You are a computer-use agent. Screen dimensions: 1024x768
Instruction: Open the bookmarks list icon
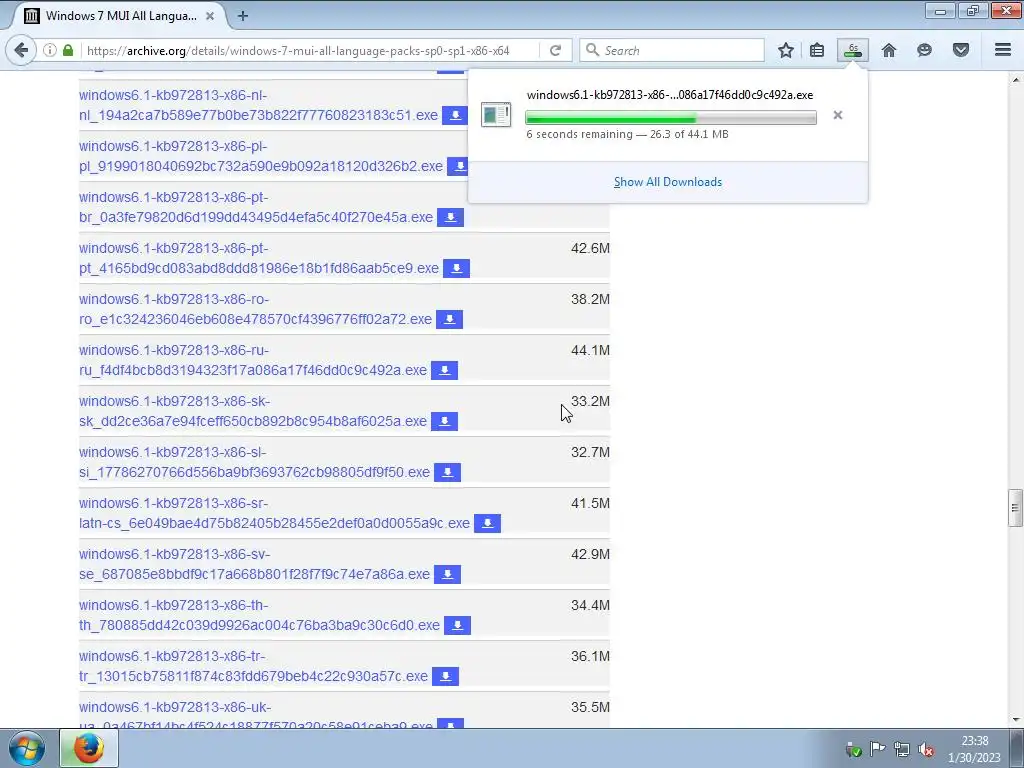click(x=817, y=50)
